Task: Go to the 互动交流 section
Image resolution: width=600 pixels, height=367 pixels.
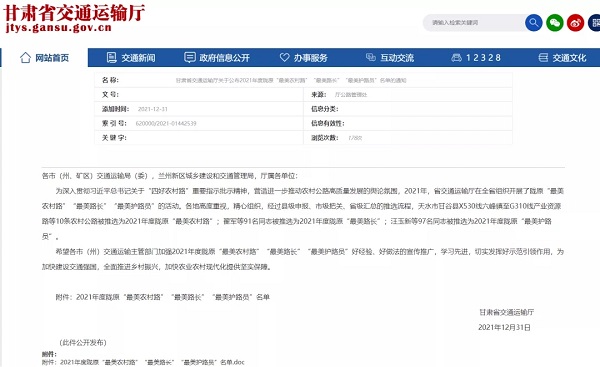Action: point(390,58)
